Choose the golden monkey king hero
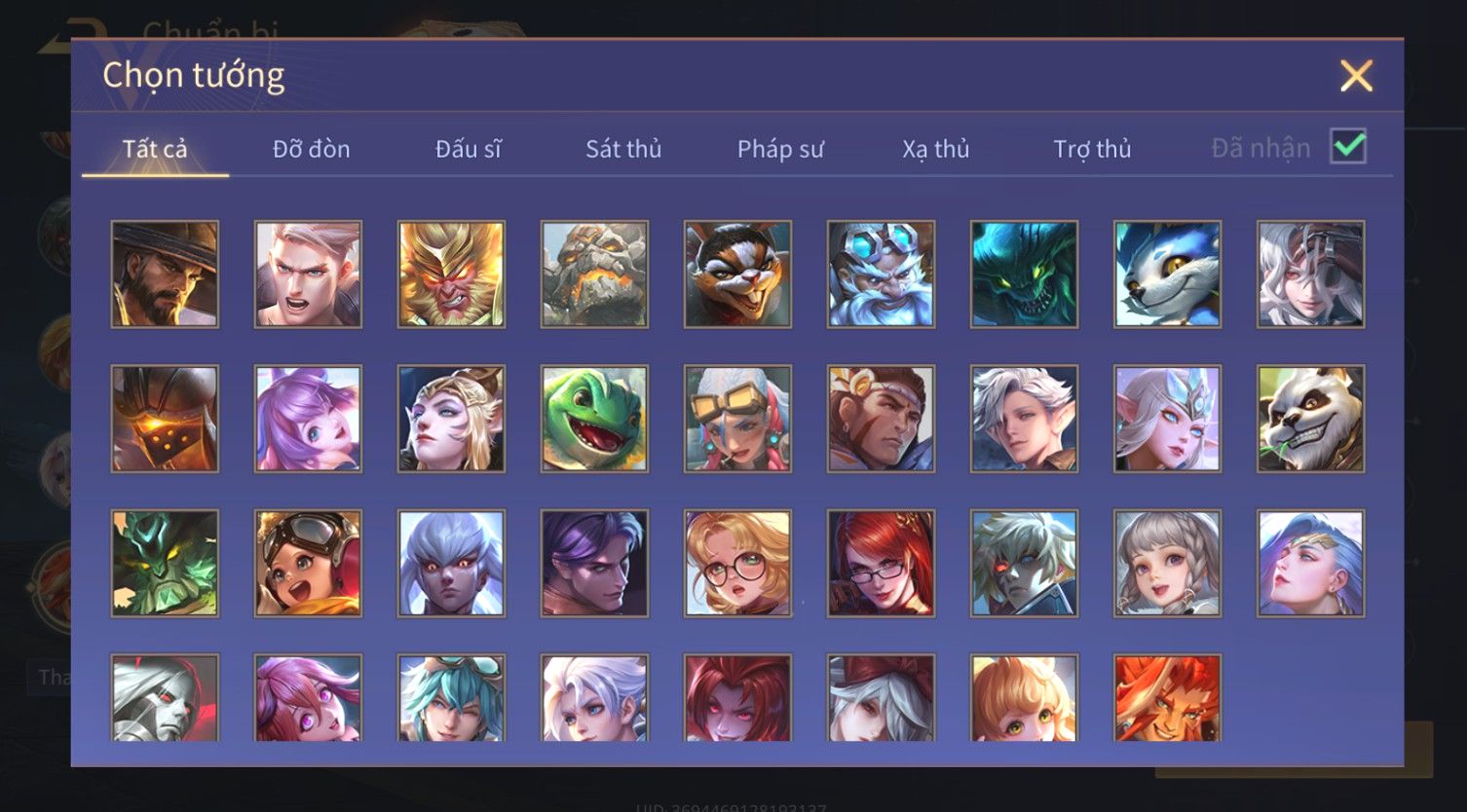Screen dimensions: 1467x812 pos(451,274)
